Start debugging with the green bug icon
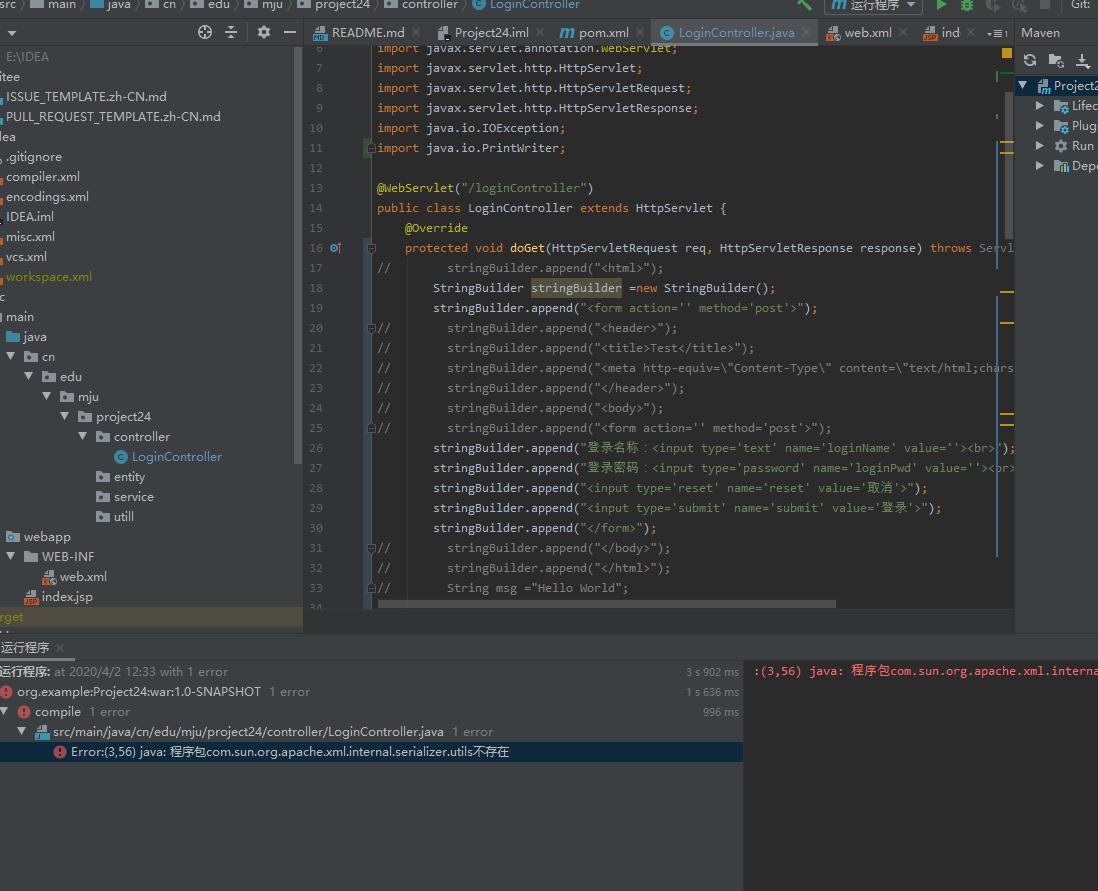1098x891 pixels. 967,6
